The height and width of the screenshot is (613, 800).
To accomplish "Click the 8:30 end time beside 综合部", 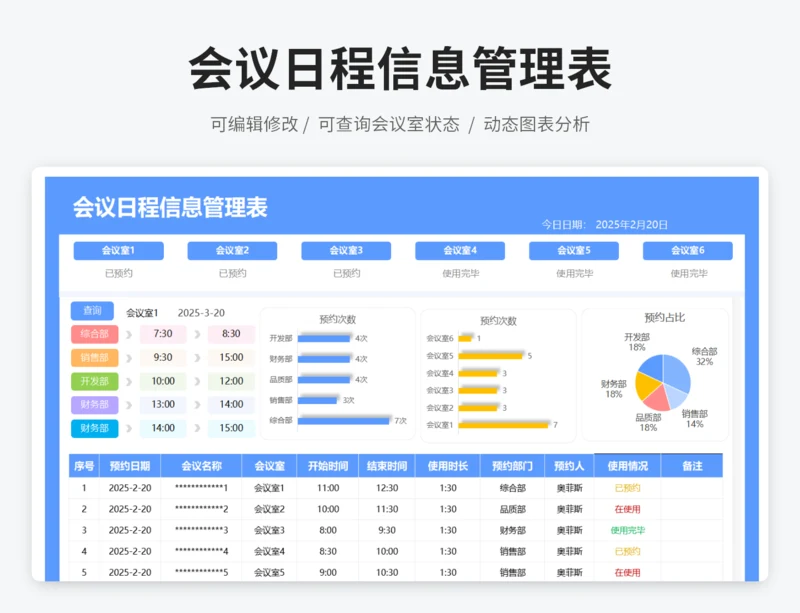I will tap(231, 334).
